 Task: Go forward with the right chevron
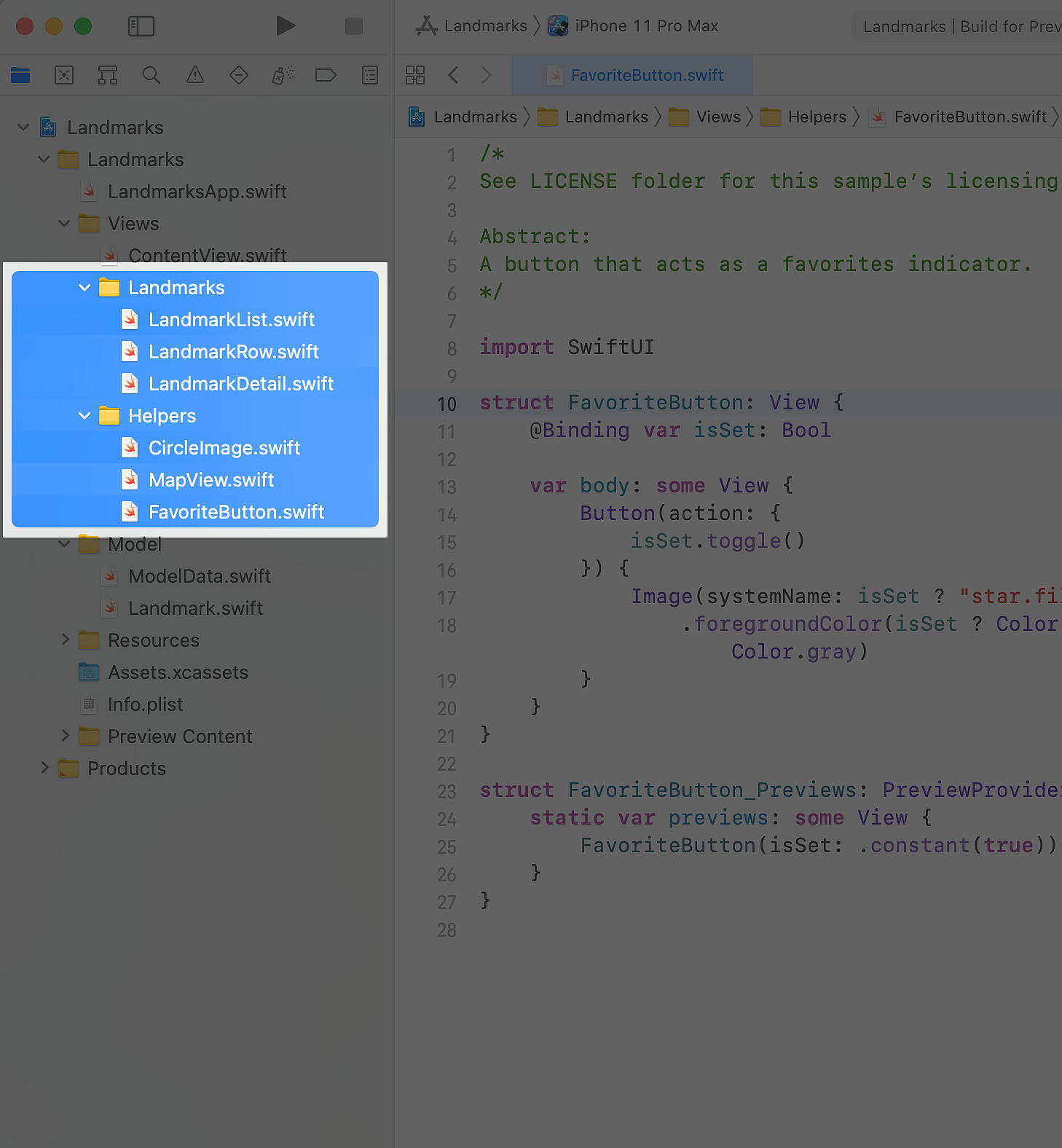(487, 75)
